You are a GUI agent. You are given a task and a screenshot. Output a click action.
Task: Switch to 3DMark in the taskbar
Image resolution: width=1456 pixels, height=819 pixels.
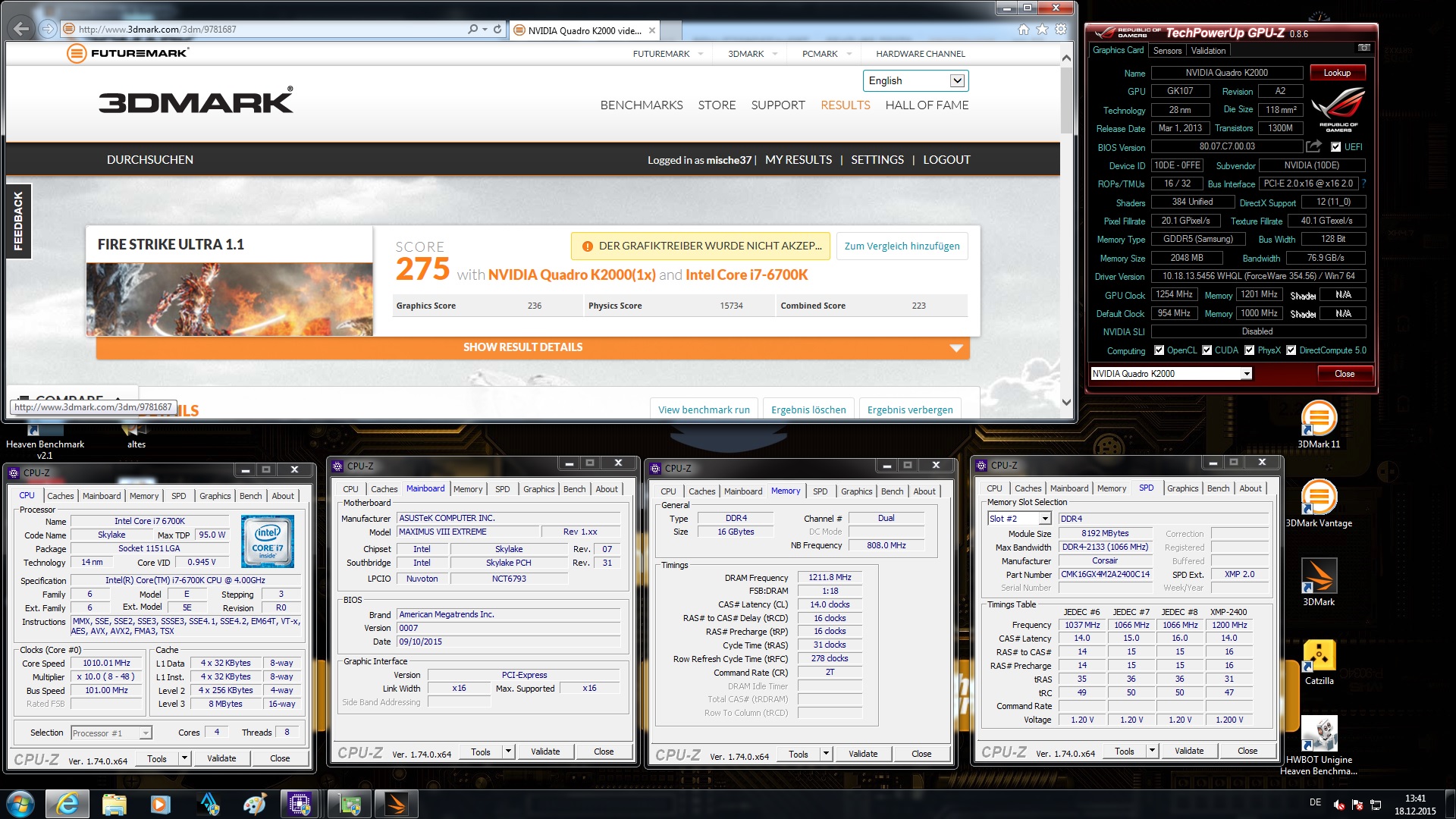[x=397, y=804]
